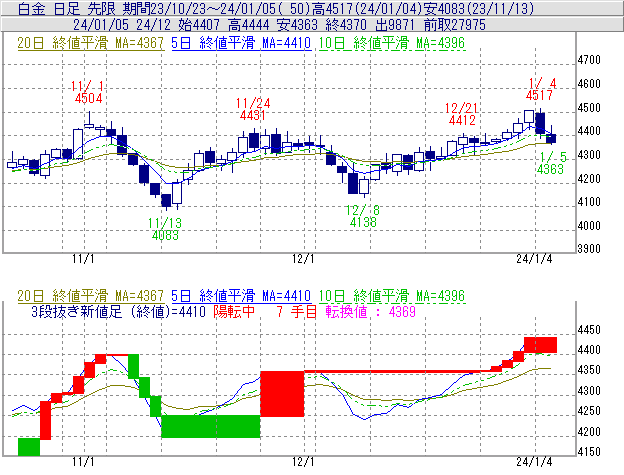Click the 11/13 4083 low label
Image resolution: width=624 pixels, height=475 pixels.
pos(165,229)
